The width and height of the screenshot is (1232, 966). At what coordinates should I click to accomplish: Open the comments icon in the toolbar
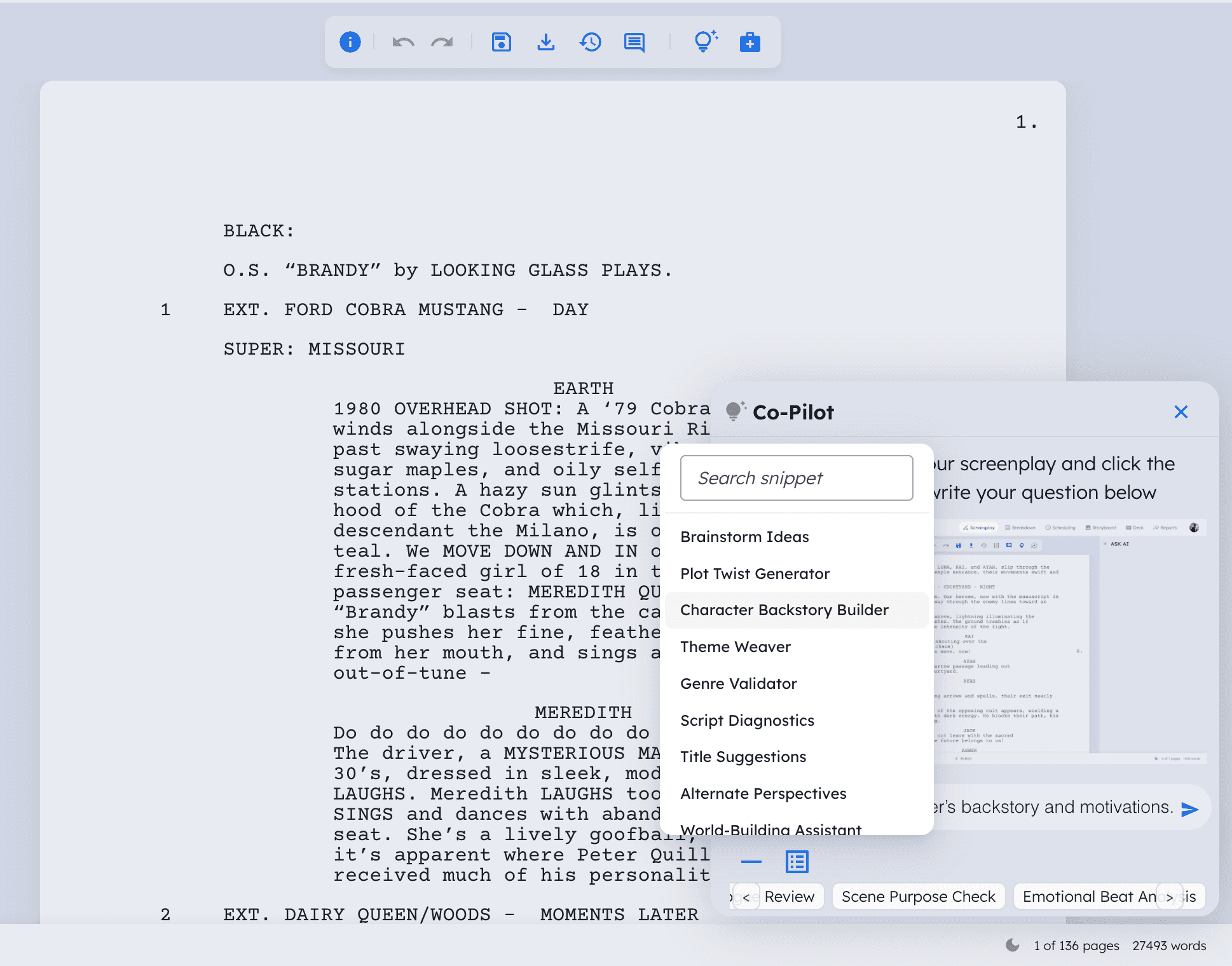coord(634,42)
